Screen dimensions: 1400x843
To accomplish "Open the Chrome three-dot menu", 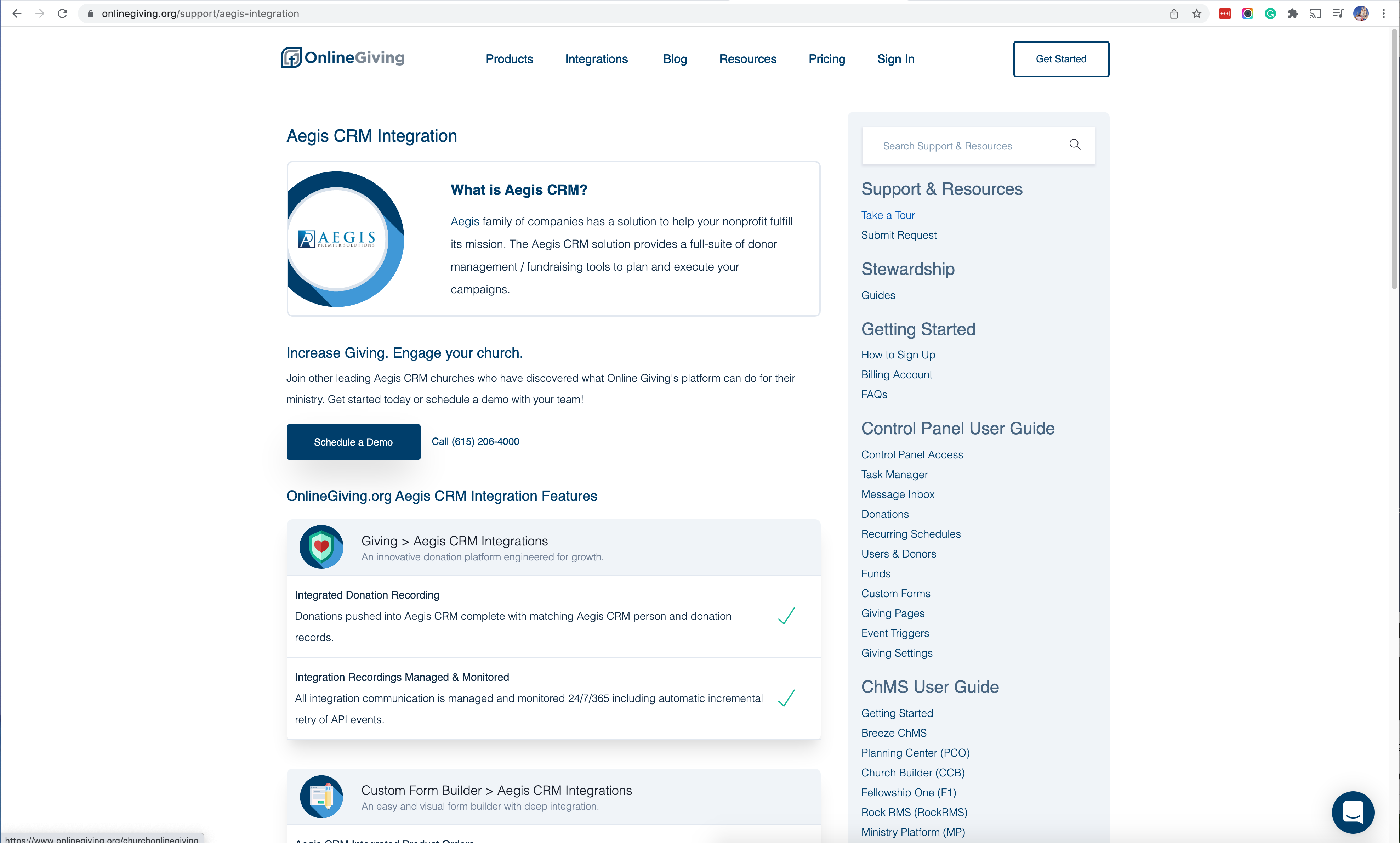I will pyautogui.click(x=1384, y=13).
